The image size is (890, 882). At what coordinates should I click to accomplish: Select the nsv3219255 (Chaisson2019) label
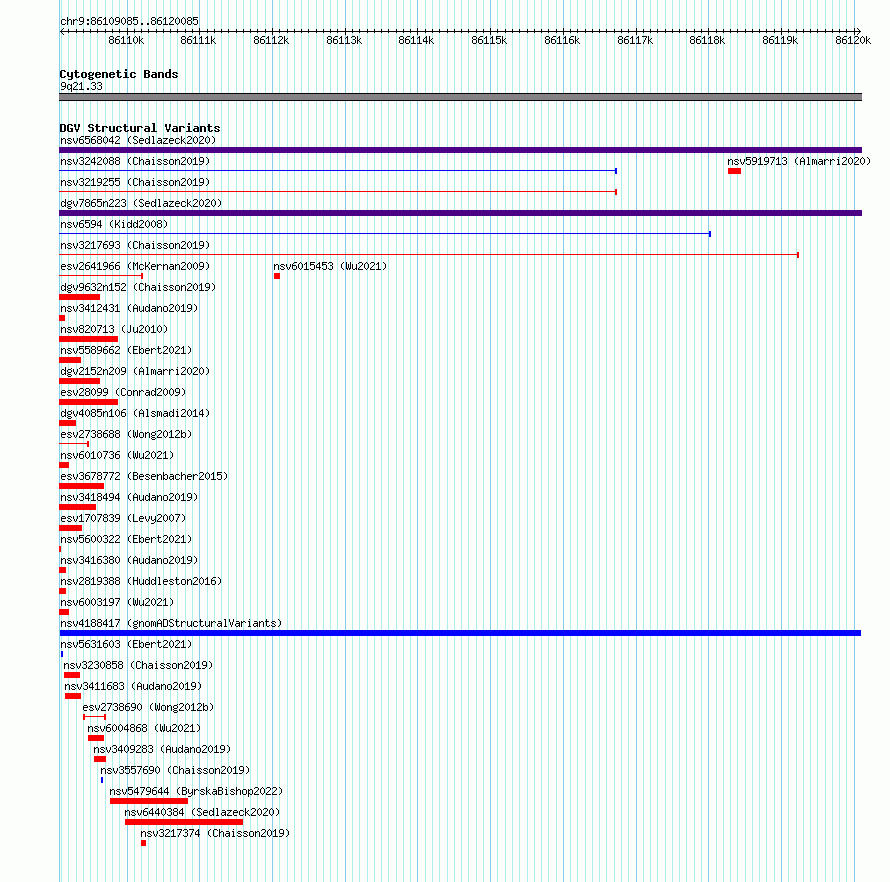point(135,182)
